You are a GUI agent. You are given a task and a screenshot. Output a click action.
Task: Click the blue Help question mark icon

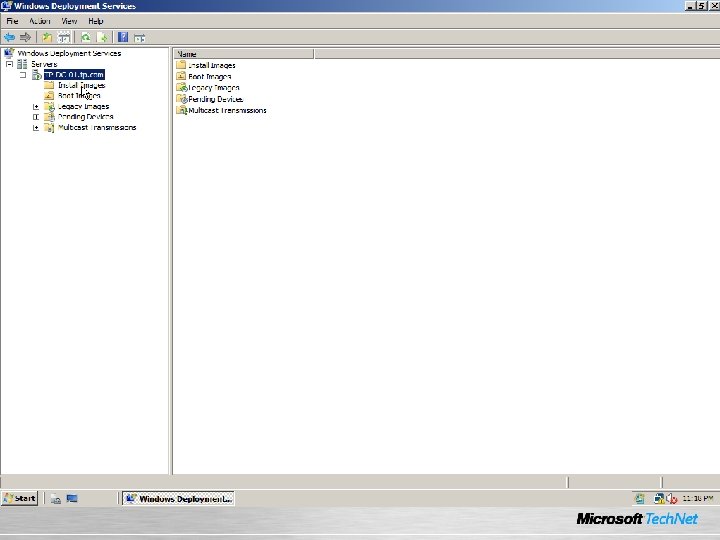tap(123, 38)
